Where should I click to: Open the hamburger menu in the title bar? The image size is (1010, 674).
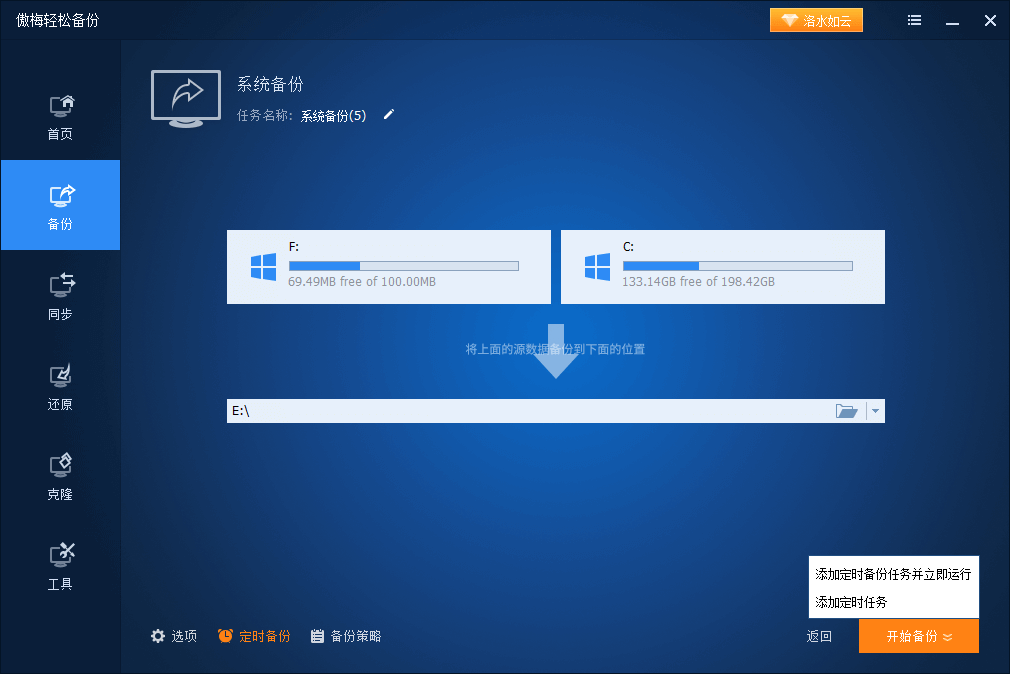914,20
